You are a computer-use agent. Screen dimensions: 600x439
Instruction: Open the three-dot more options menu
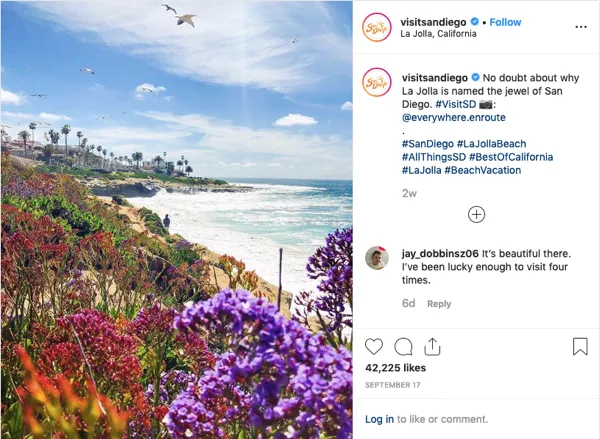(580, 27)
